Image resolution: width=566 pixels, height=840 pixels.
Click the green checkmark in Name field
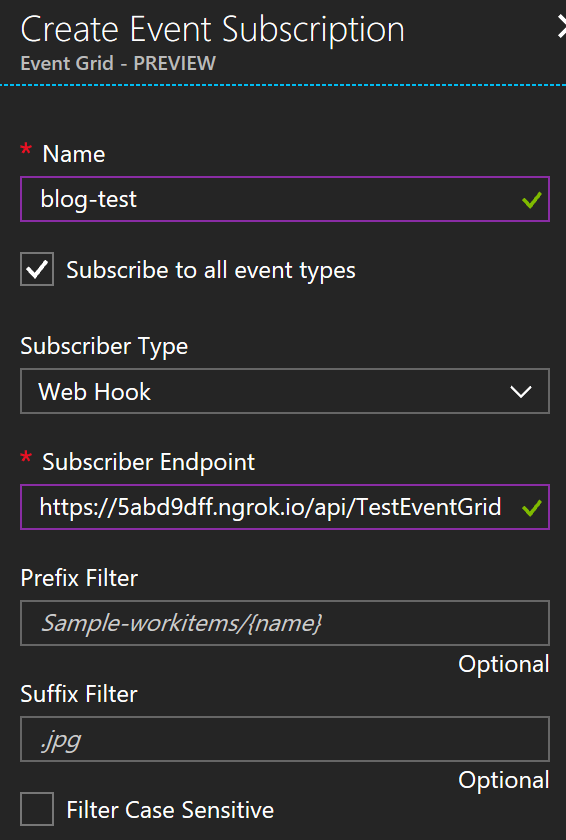coord(532,200)
